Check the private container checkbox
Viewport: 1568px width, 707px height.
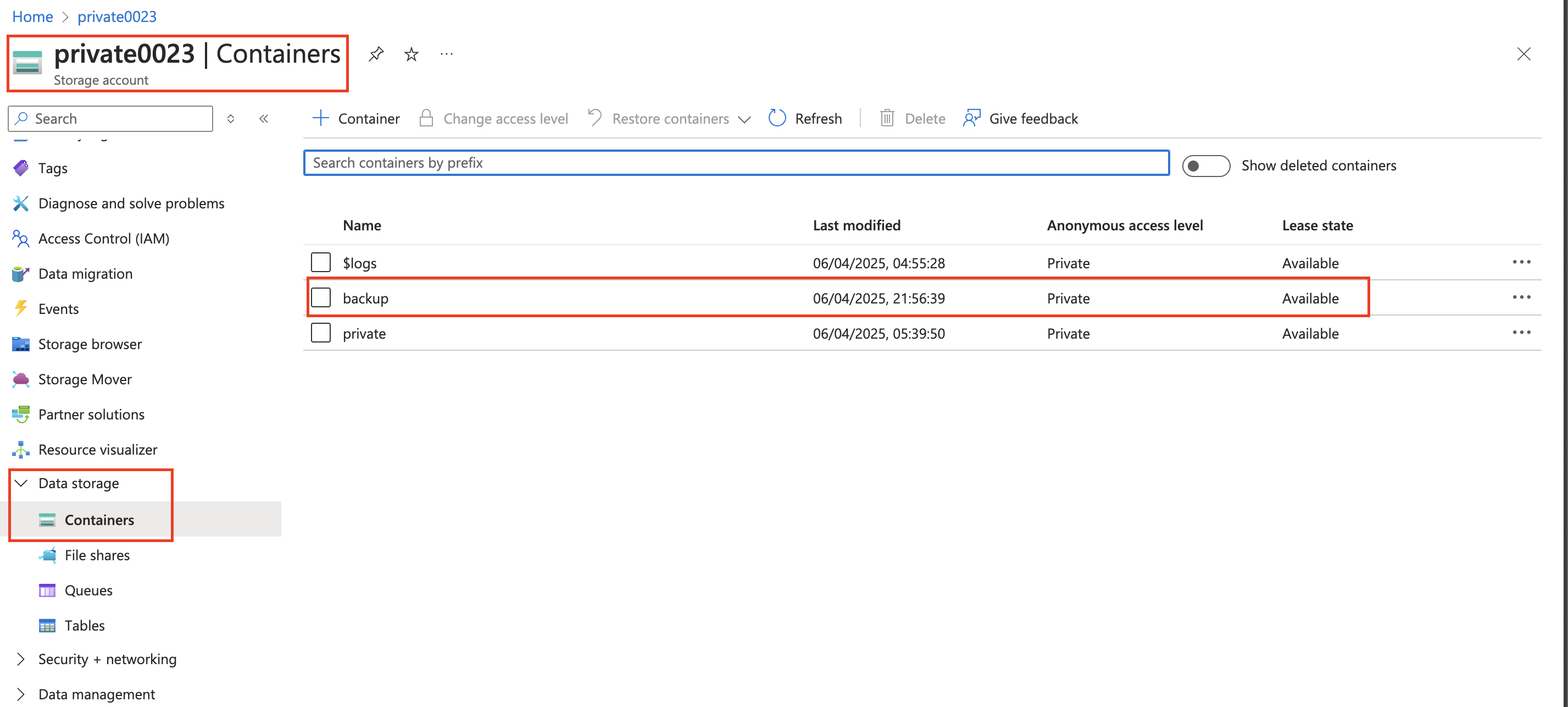coord(321,333)
